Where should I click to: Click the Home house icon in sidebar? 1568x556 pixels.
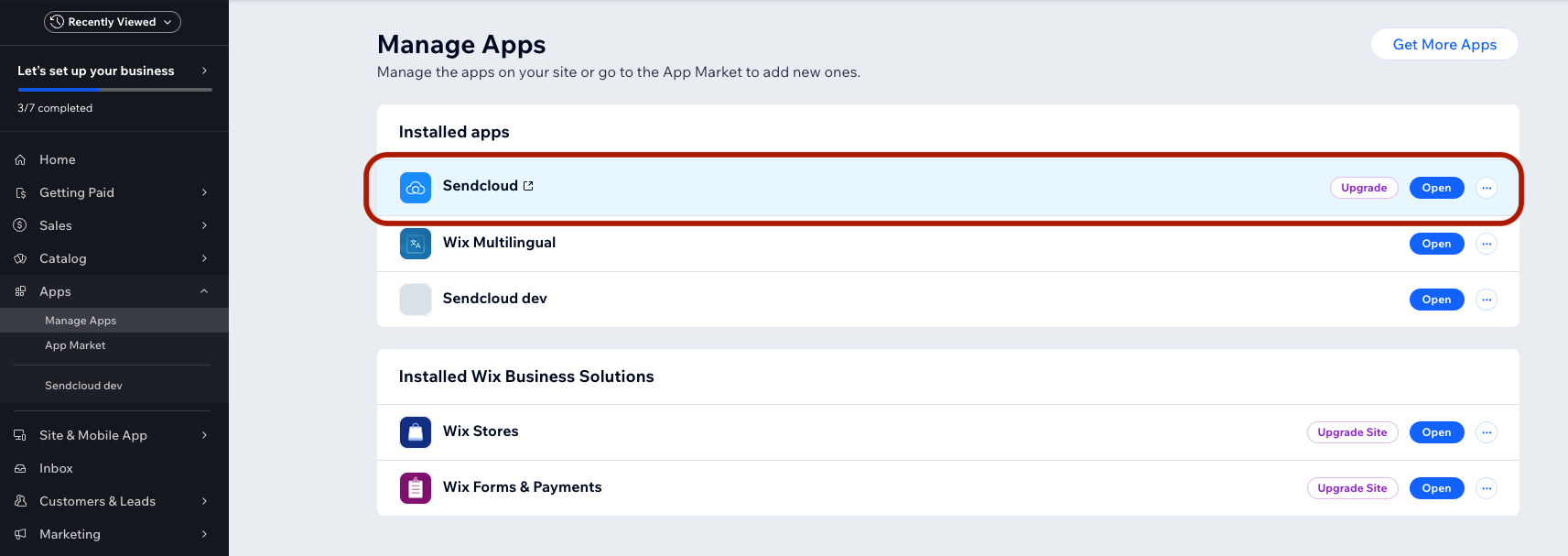(20, 159)
